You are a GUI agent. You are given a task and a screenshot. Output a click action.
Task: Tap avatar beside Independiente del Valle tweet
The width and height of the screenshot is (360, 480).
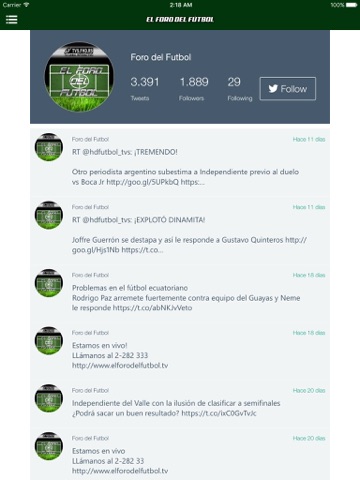[x=49, y=398]
